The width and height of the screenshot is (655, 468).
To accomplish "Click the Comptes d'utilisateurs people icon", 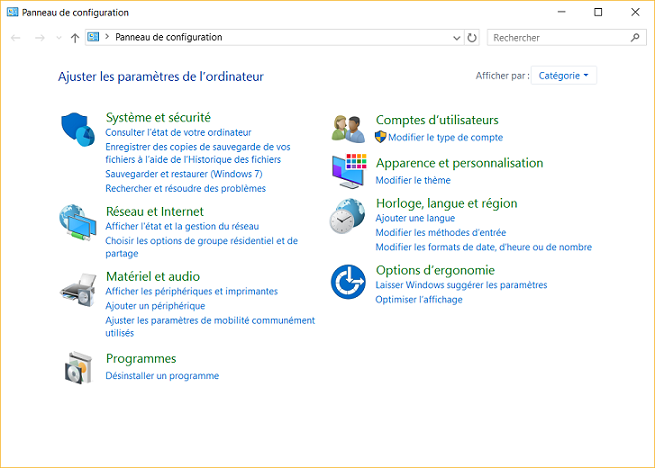I will click(x=348, y=128).
